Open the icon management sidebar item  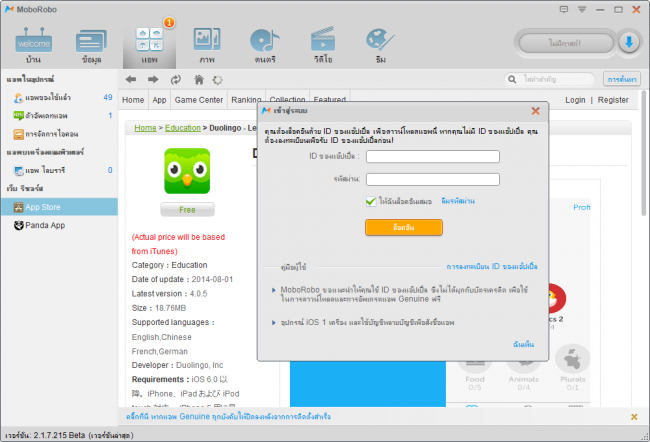pos(59,134)
